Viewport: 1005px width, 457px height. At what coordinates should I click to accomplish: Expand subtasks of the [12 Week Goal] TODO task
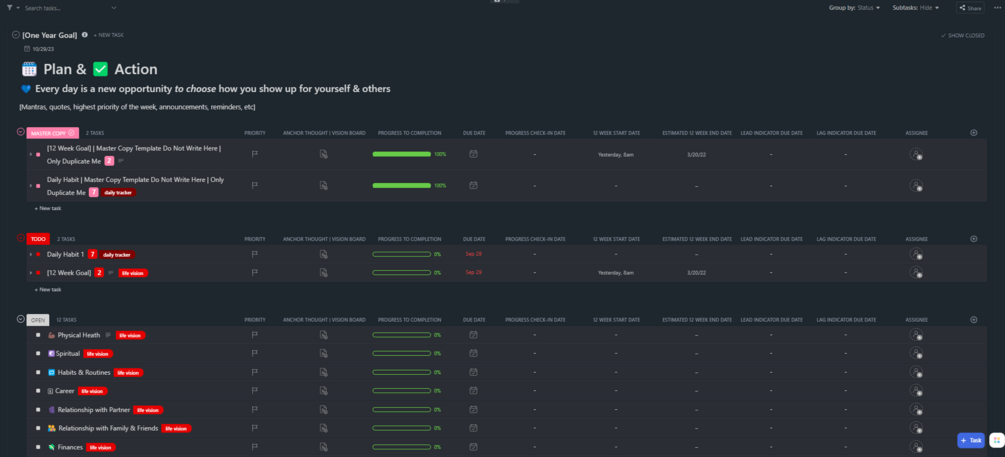[30, 272]
